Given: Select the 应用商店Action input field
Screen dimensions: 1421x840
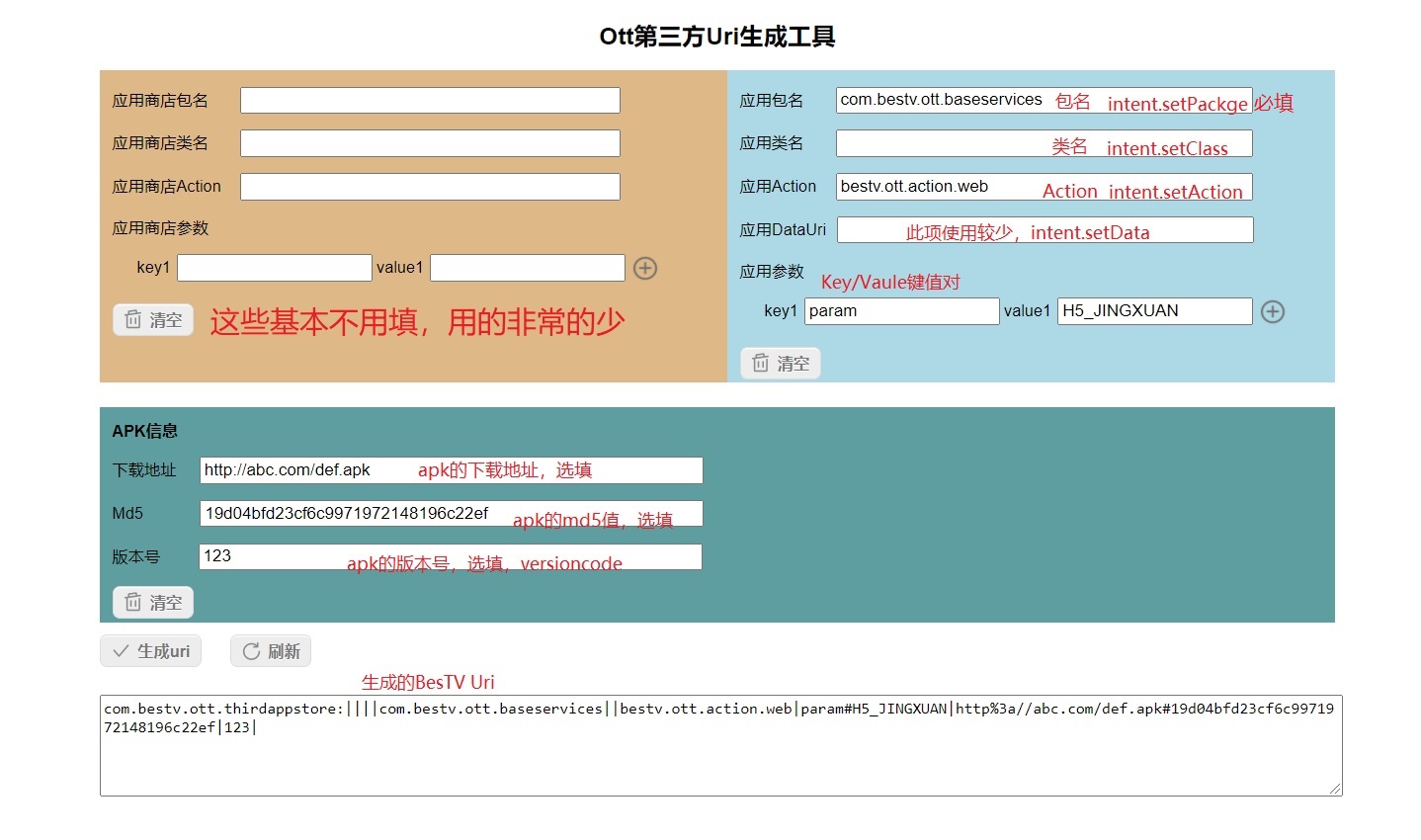Looking at the screenshot, I should click(430, 187).
